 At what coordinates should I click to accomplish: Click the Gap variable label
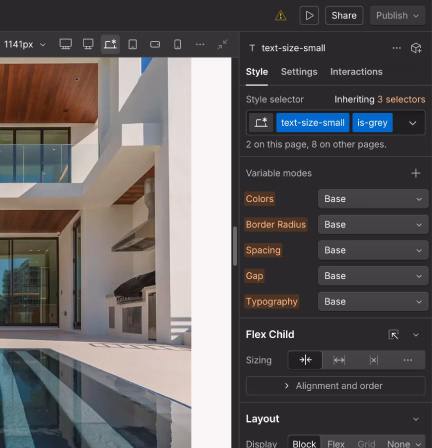click(x=254, y=276)
